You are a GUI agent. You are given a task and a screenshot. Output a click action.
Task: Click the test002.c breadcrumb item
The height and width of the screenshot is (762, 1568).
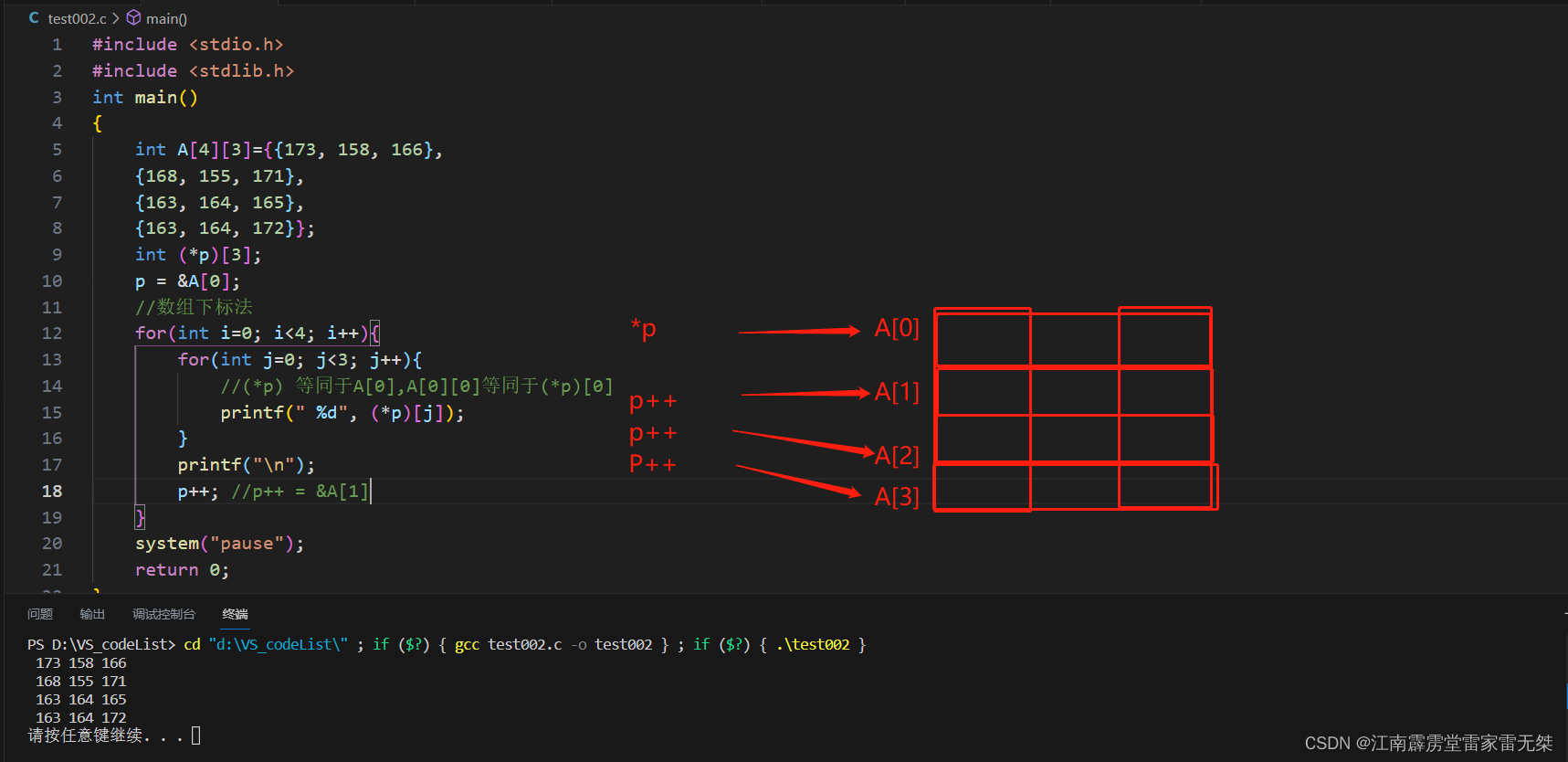pos(78,18)
